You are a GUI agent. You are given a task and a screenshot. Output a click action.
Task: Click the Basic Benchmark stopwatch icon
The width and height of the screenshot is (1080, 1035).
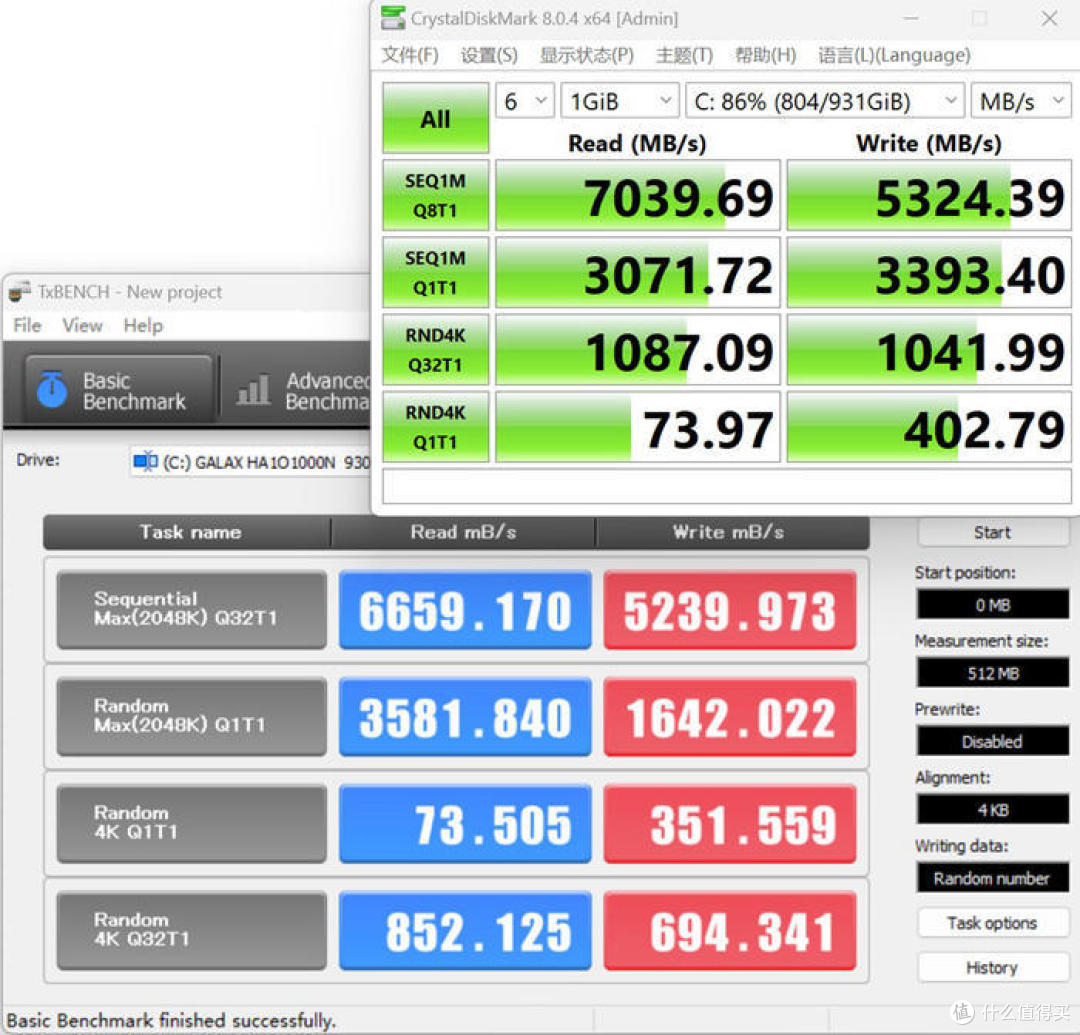52,389
